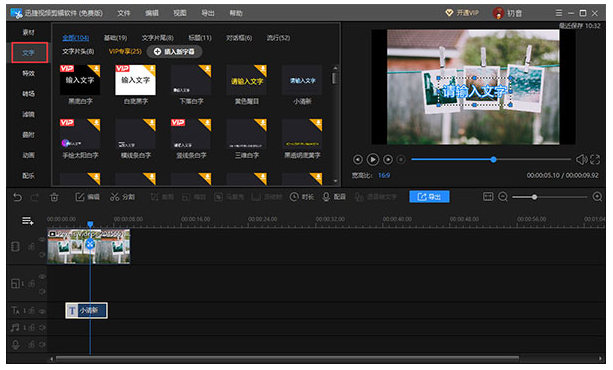
Task: Switch to the 配乐 music sidebar tab
Action: click(29, 176)
